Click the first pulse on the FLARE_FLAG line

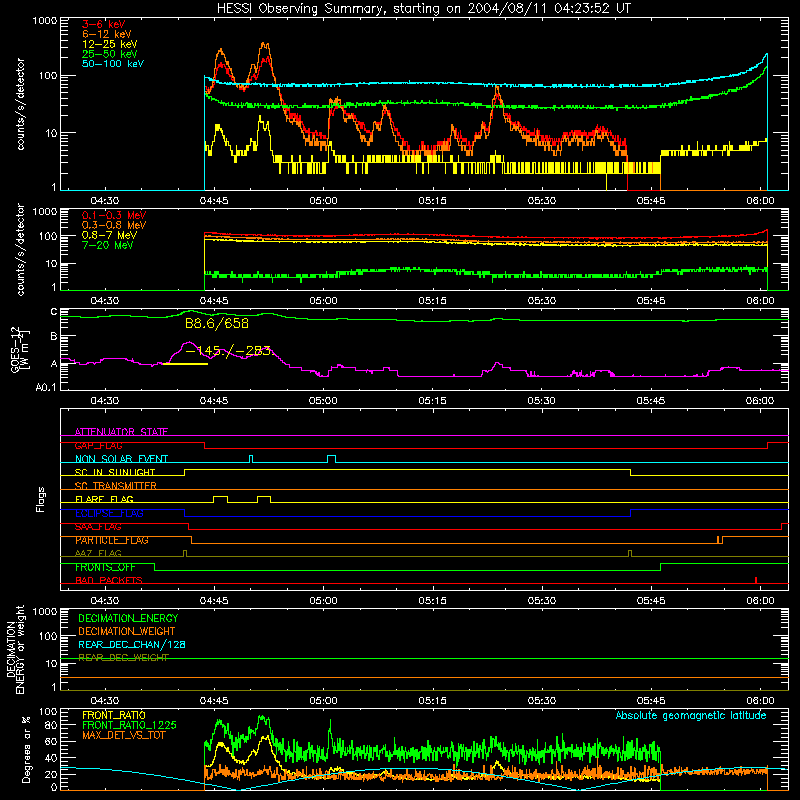pyautogui.click(x=220, y=499)
